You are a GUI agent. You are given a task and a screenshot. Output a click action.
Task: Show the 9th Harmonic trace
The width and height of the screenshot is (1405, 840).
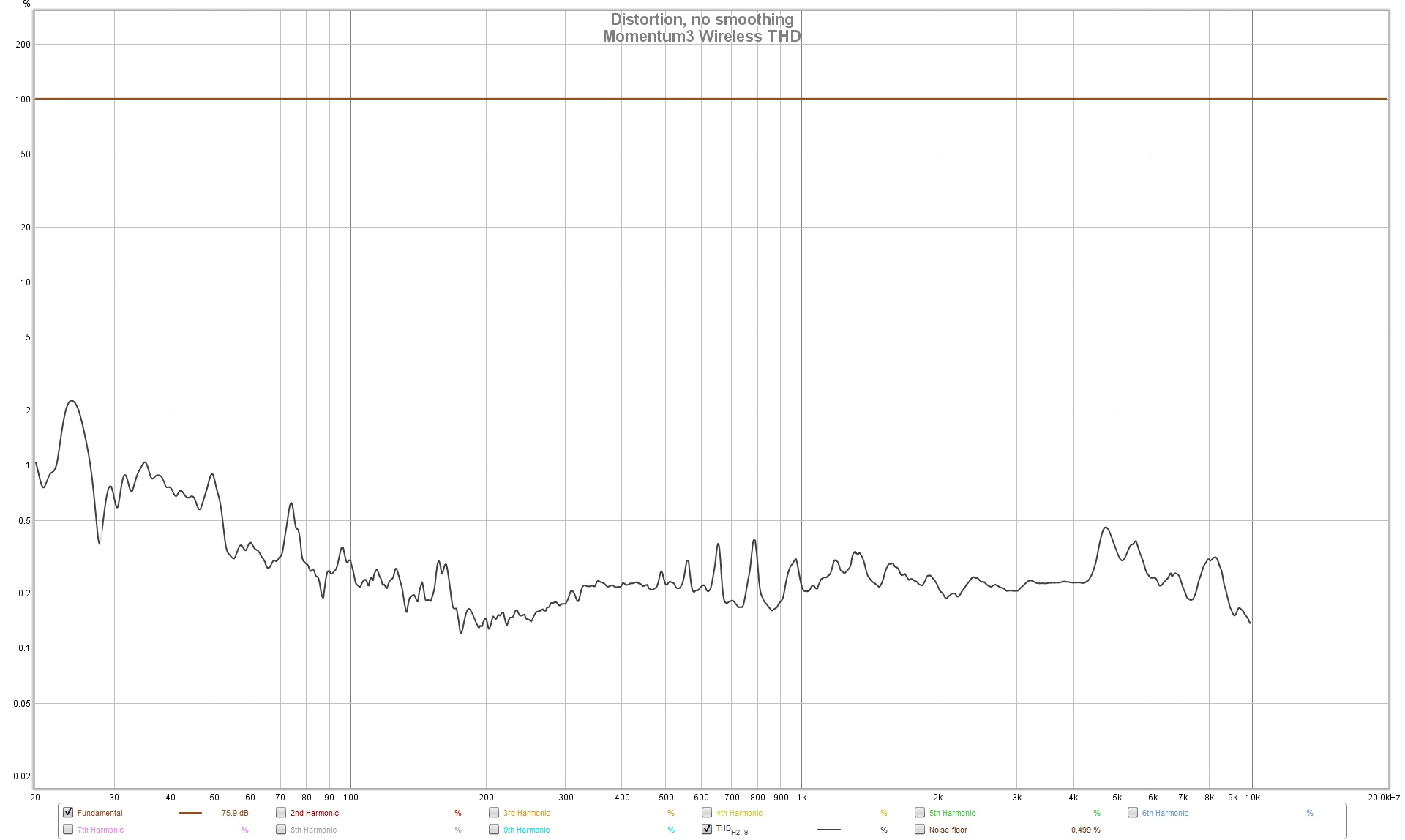494,829
